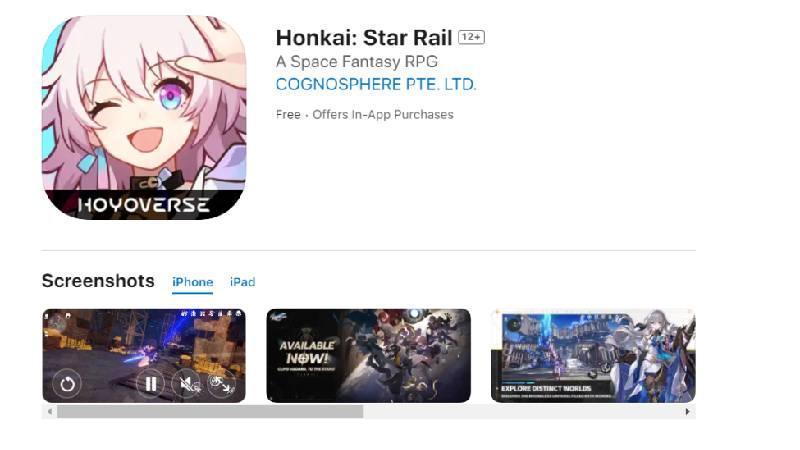Click the scrollbar right arrow

(687, 411)
